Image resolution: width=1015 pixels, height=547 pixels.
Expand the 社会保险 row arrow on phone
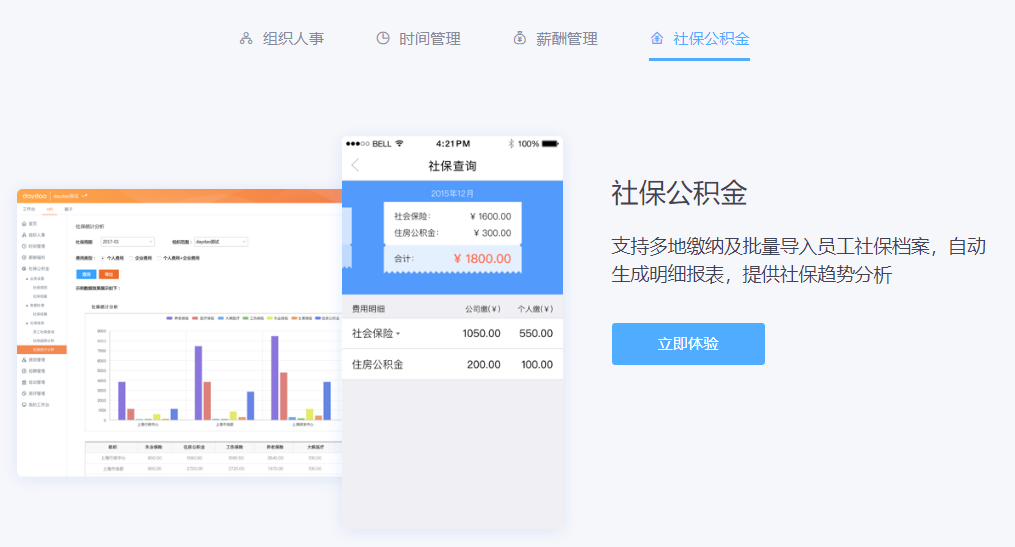tap(398, 334)
